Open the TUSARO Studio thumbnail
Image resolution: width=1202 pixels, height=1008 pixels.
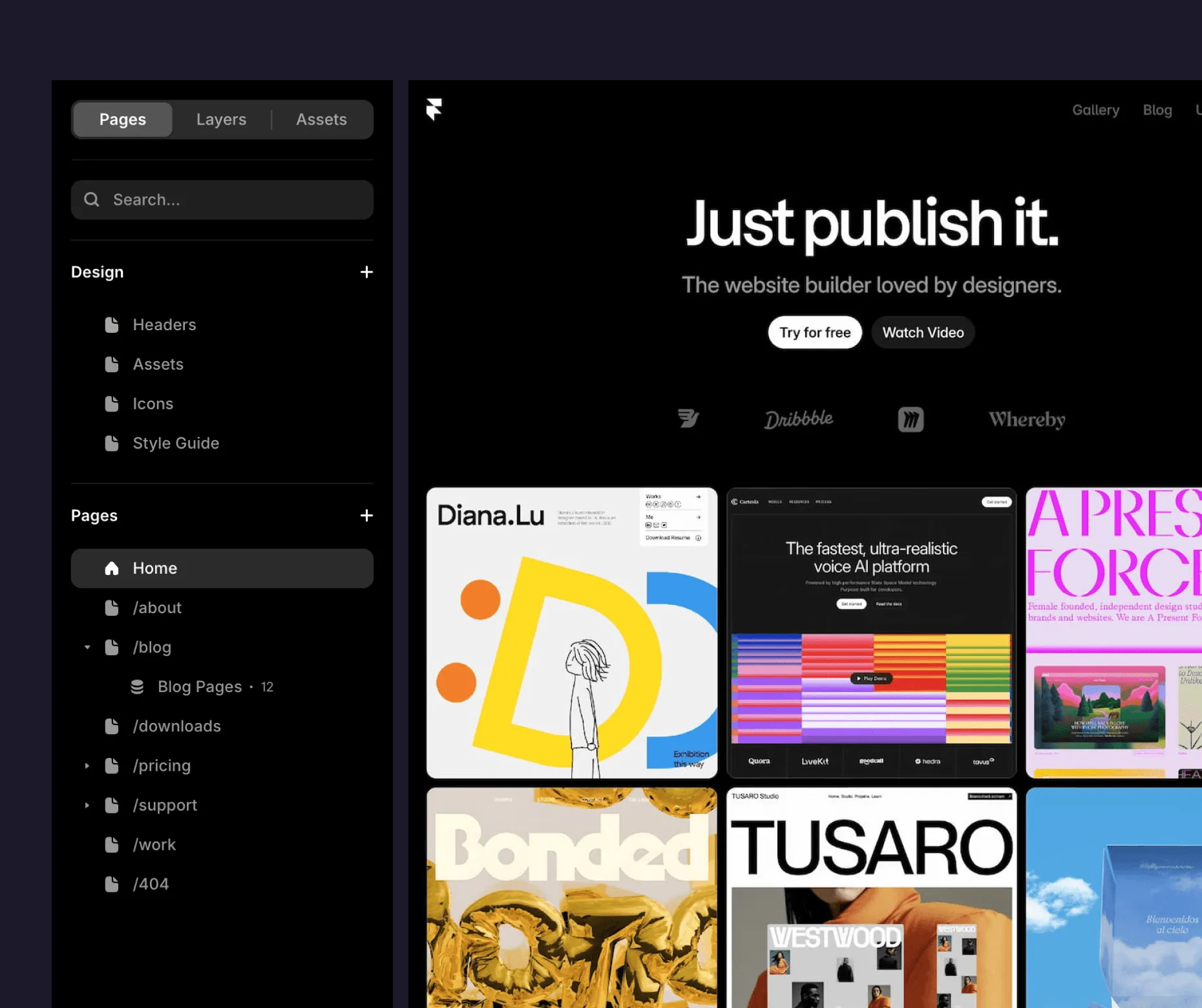(x=871, y=898)
